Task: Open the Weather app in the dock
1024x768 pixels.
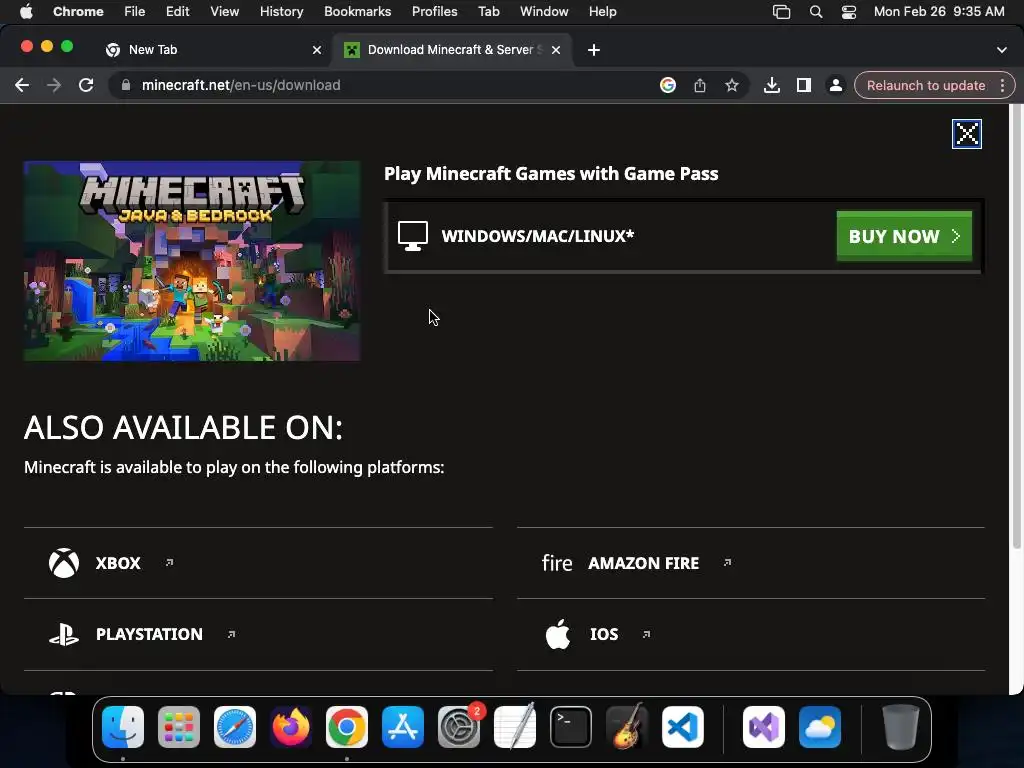Action: click(820, 727)
